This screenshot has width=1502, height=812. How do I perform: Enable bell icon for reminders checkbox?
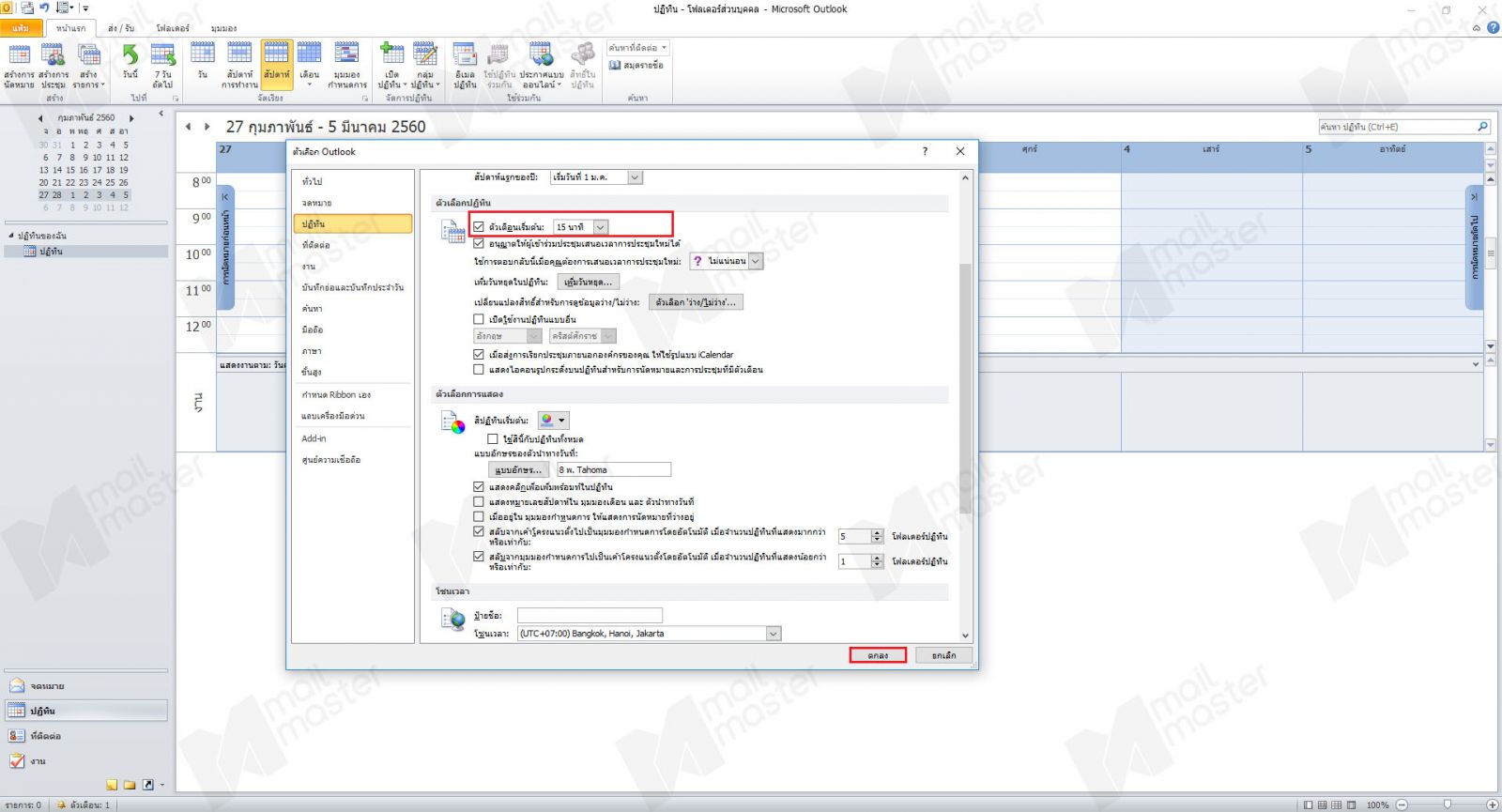(x=479, y=370)
